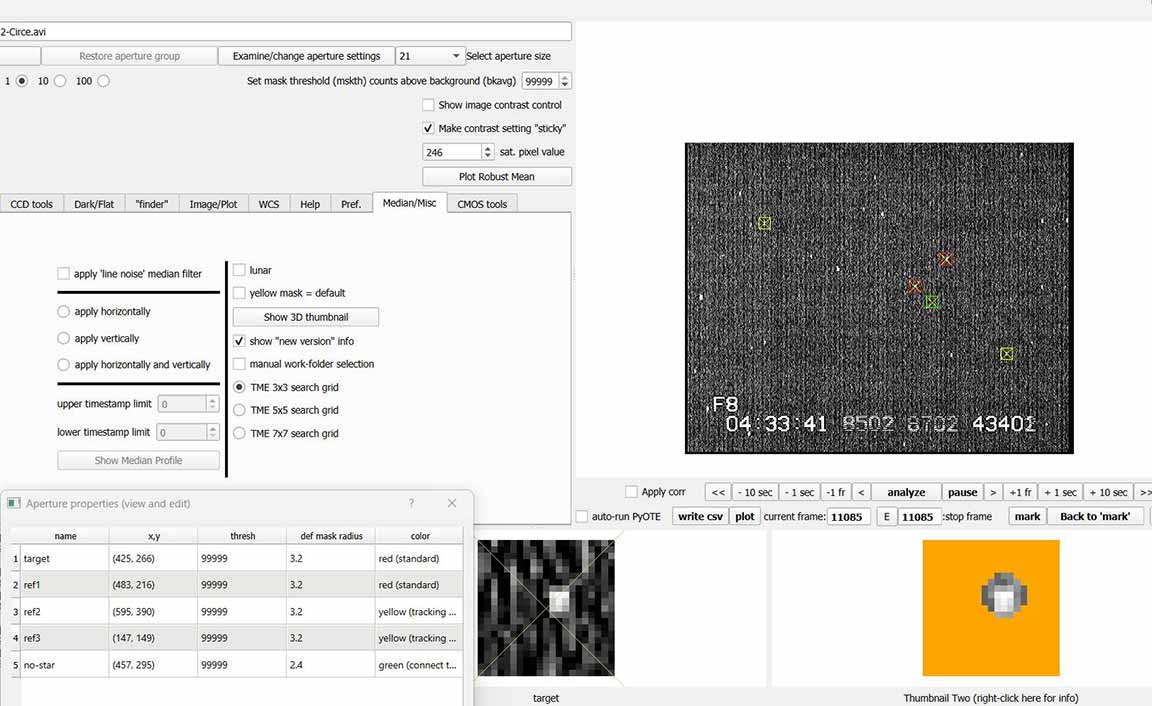Image resolution: width=1152 pixels, height=706 pixels.
Task: Click the '<<' rewind to start button
Action: pyautogui.click(x=717, y=492)
